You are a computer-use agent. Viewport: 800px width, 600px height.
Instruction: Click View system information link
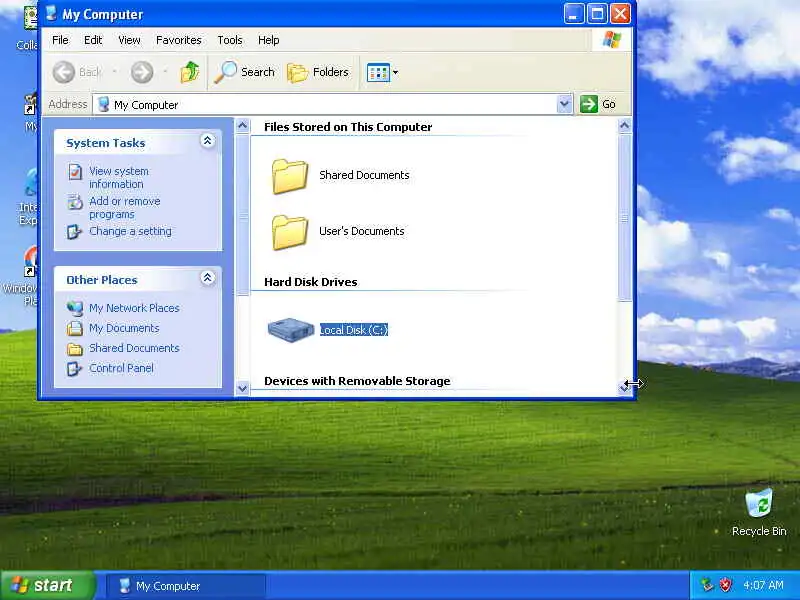point(119,178)
